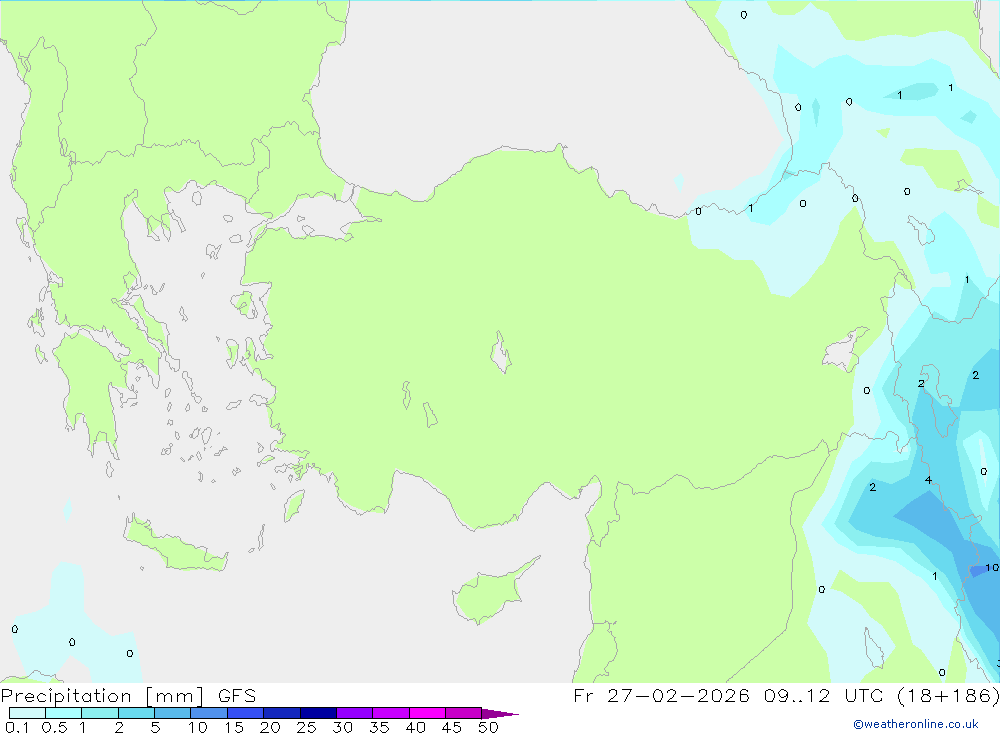This screenshot has width=1000, height=733.
Task: Click the 40–45 mm magenta legend swatch
Action: coord(427,713)
